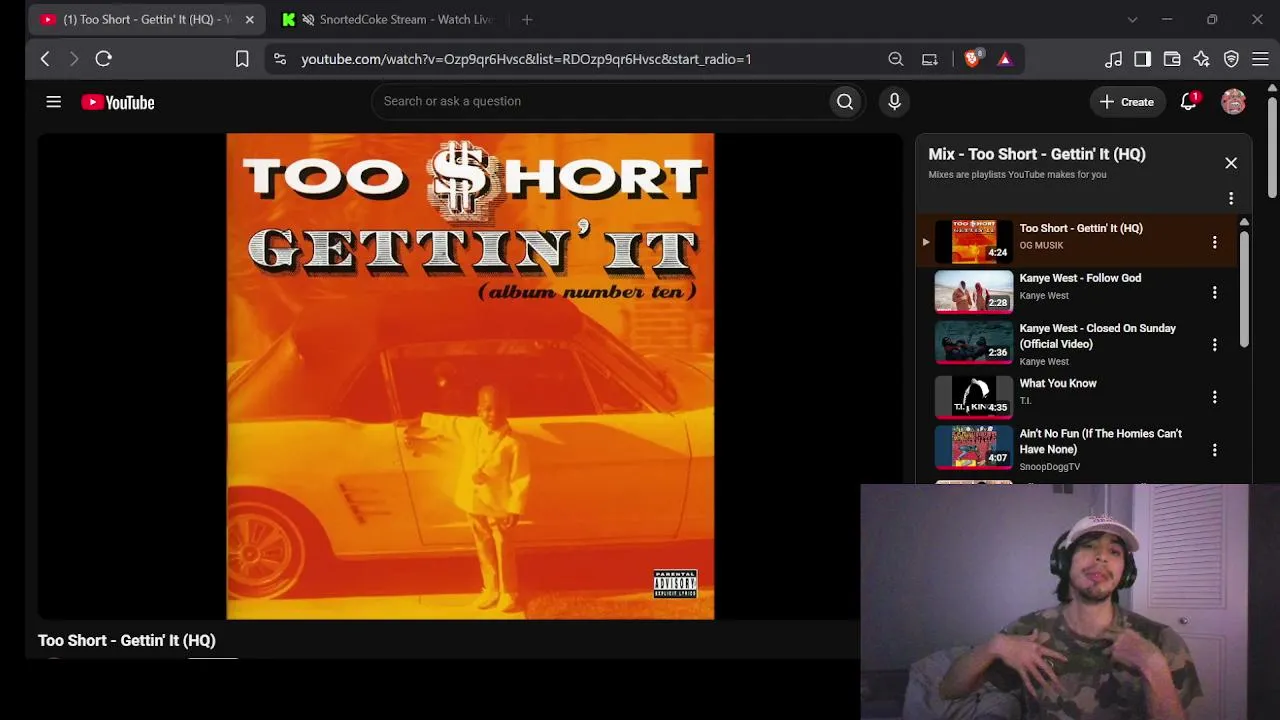Click the address bar URL
The height and width of the screenshot is (720, 1280).
click(526, 59)
